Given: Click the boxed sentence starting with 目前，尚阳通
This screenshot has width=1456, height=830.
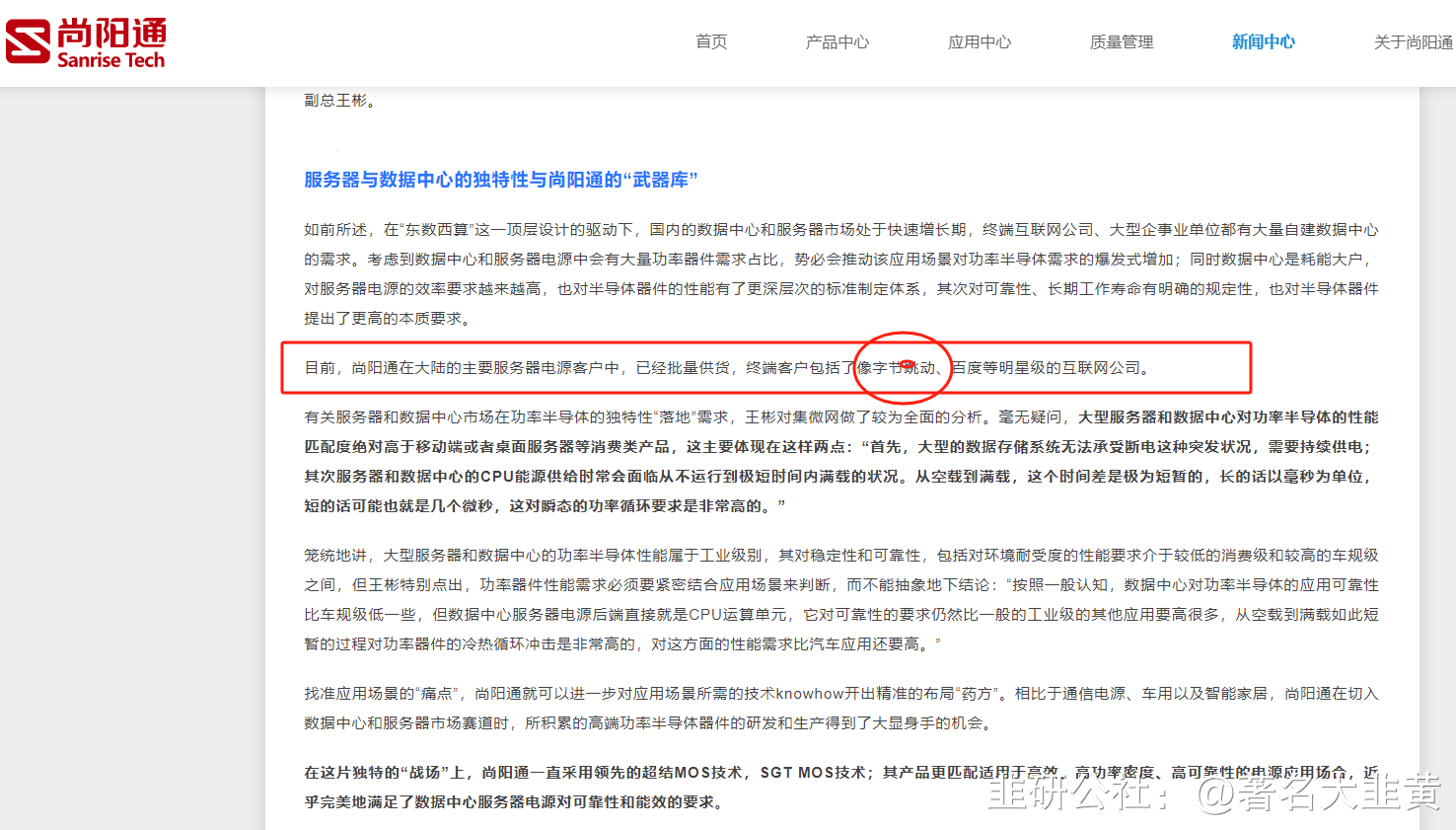Looking at the screenshot, I should point(727,368).
